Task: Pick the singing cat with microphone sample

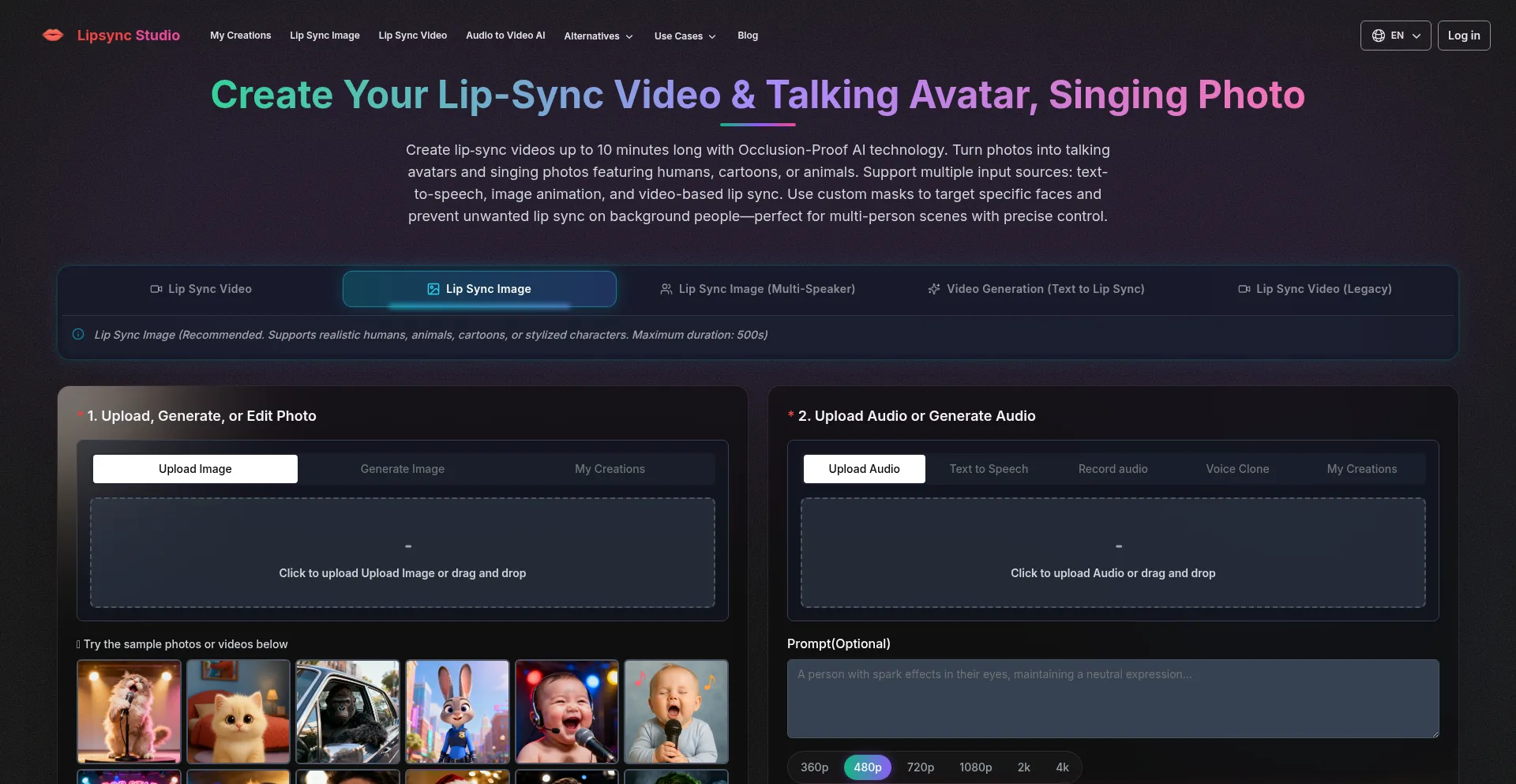Action: [x=129, y=712]
